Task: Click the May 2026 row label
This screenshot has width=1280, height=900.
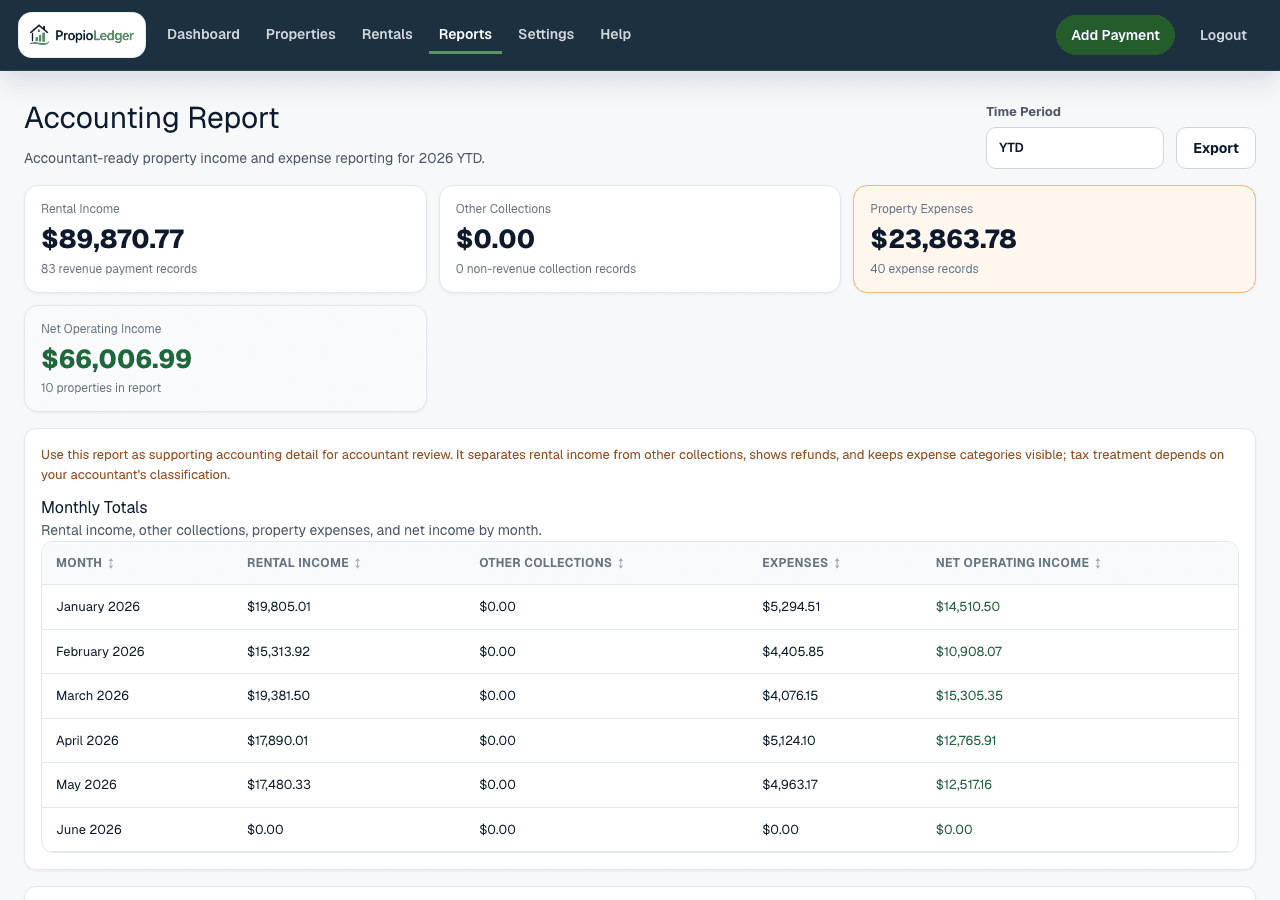Action: point(86,785)
